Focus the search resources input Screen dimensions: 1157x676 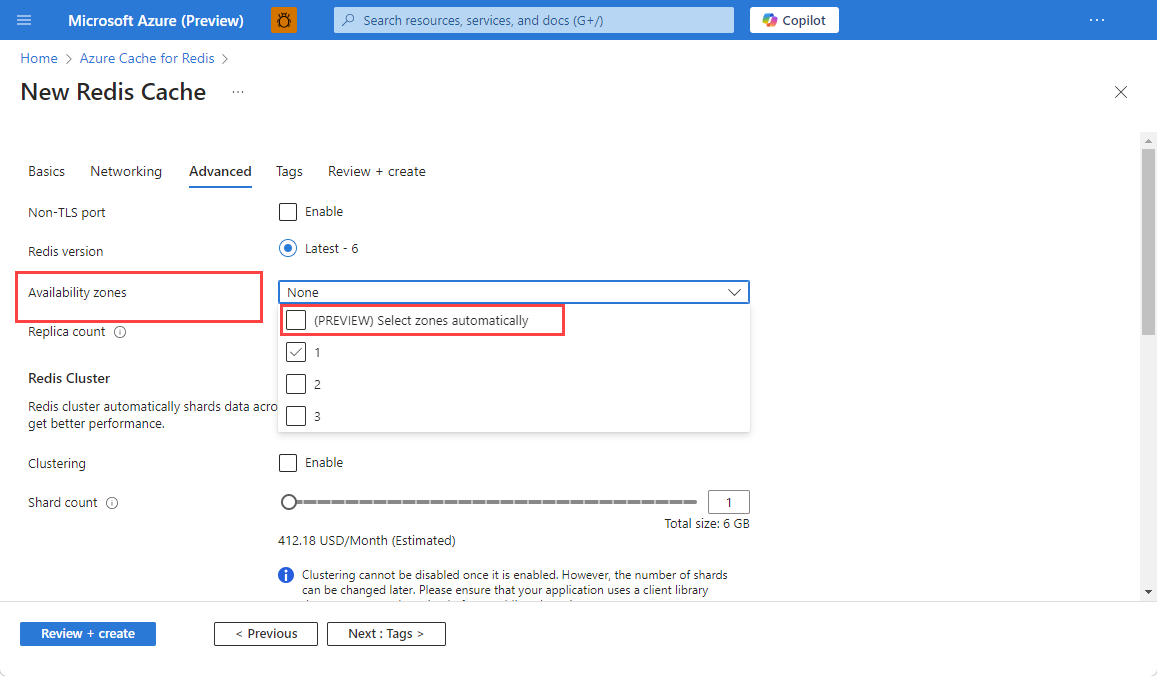coord(533,20)
